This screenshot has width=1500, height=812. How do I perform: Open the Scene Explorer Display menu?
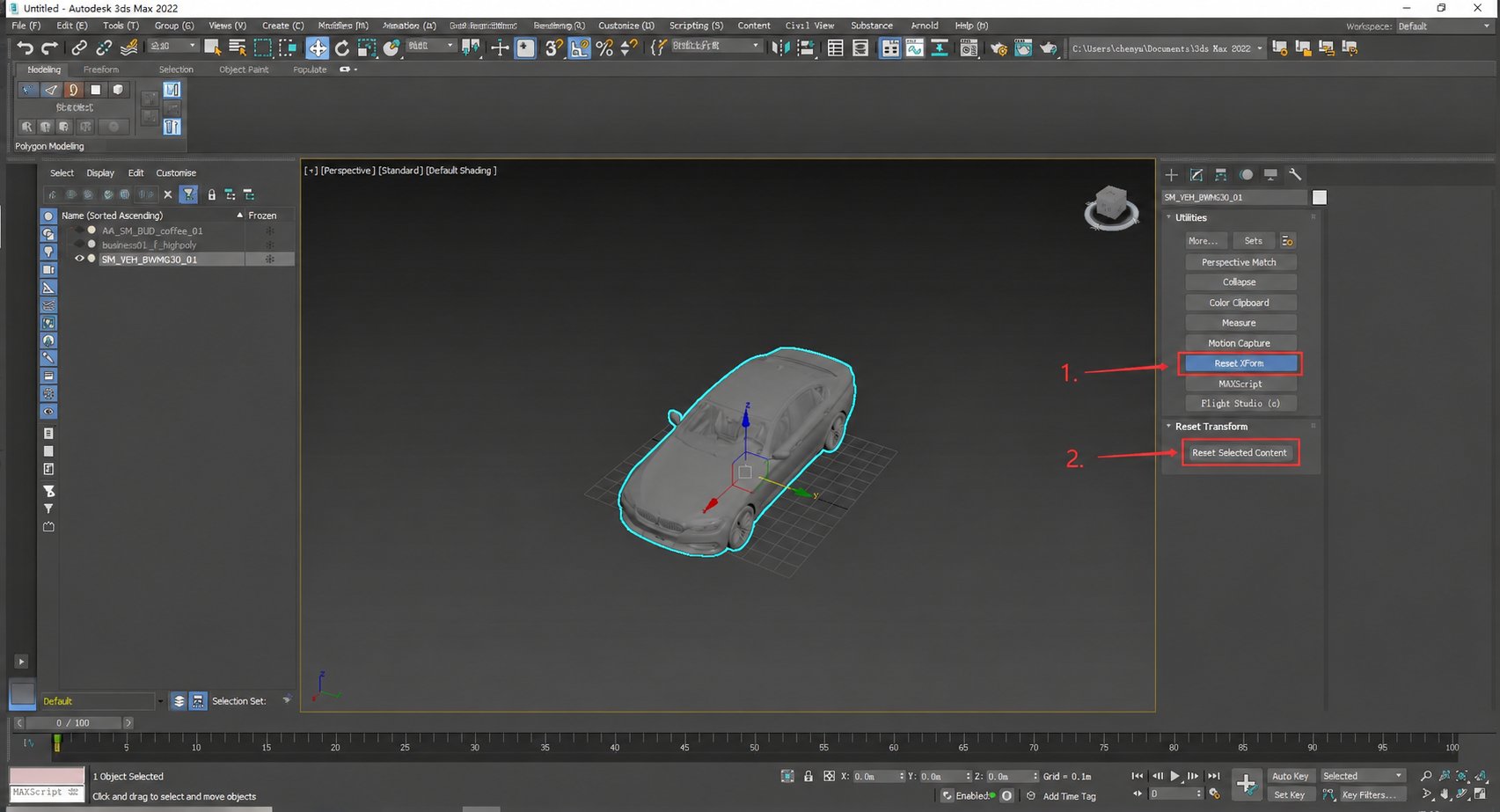(x=100, y=173)
